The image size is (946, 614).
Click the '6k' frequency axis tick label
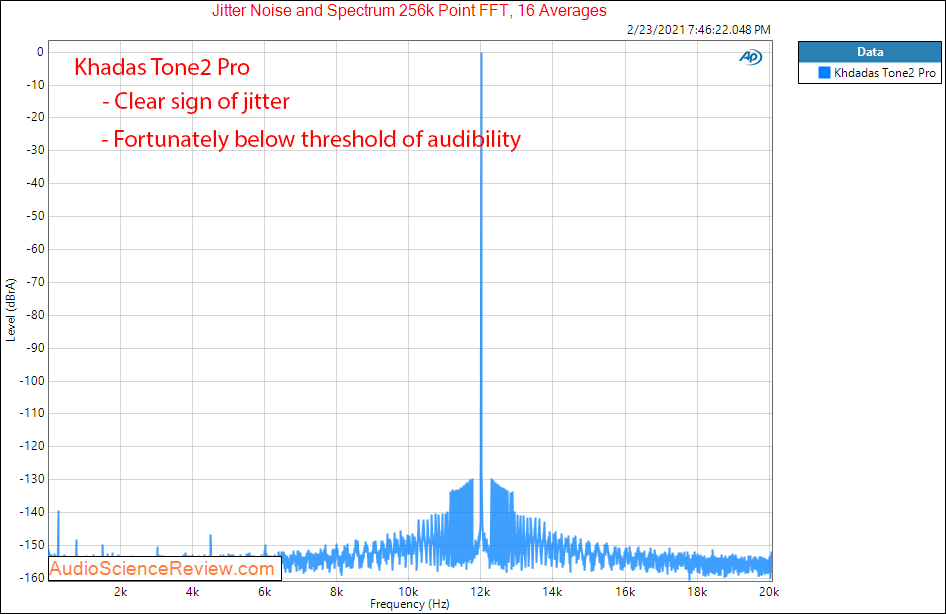click(x=265, y=592)
